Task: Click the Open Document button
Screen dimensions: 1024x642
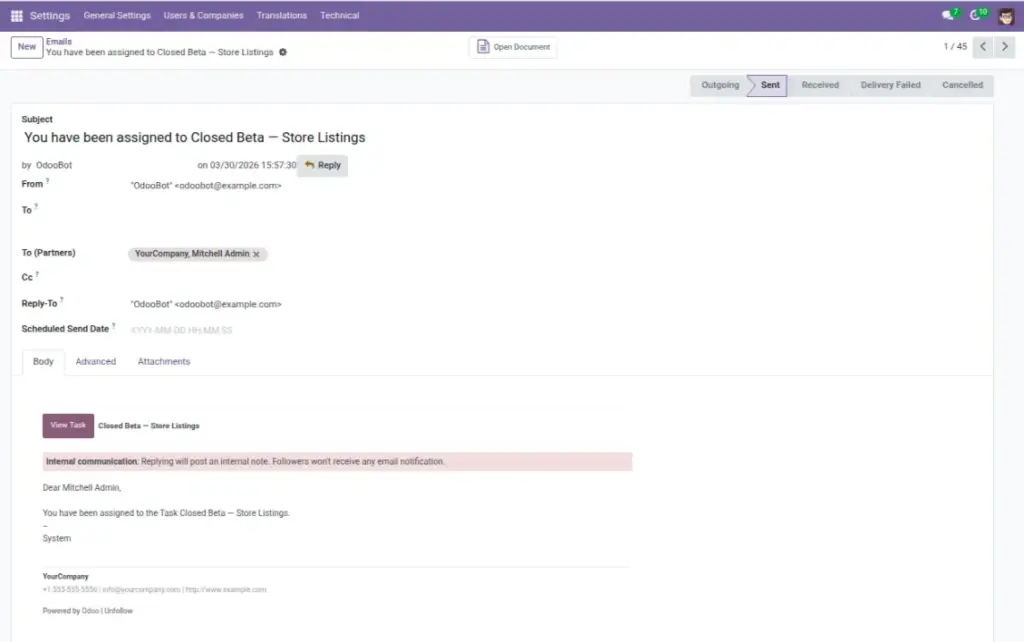Action: 513,47
